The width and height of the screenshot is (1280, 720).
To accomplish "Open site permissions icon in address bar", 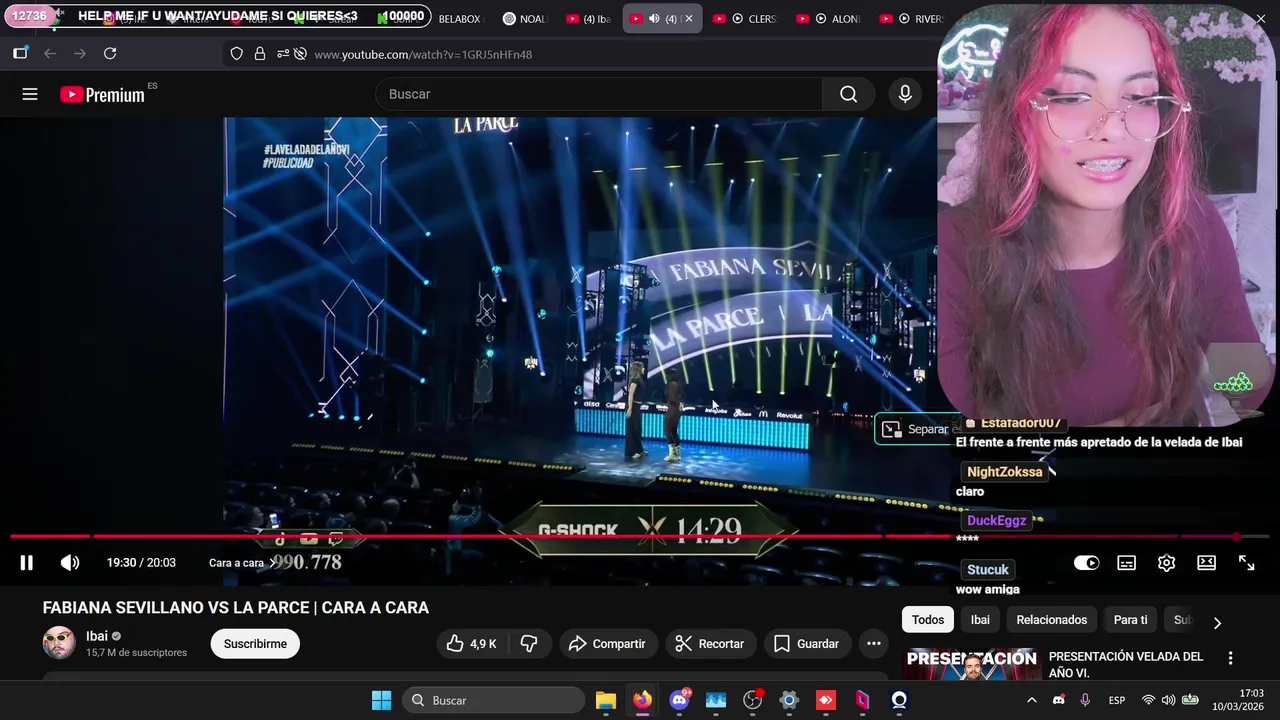I will 284,54.
